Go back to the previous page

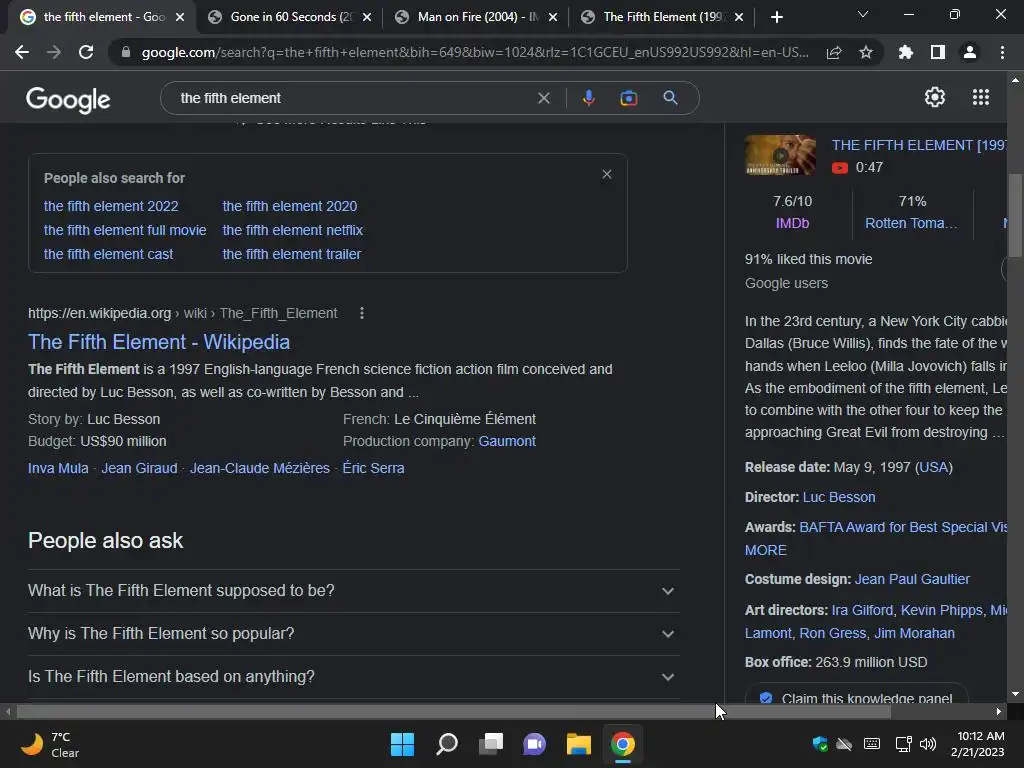22,52
